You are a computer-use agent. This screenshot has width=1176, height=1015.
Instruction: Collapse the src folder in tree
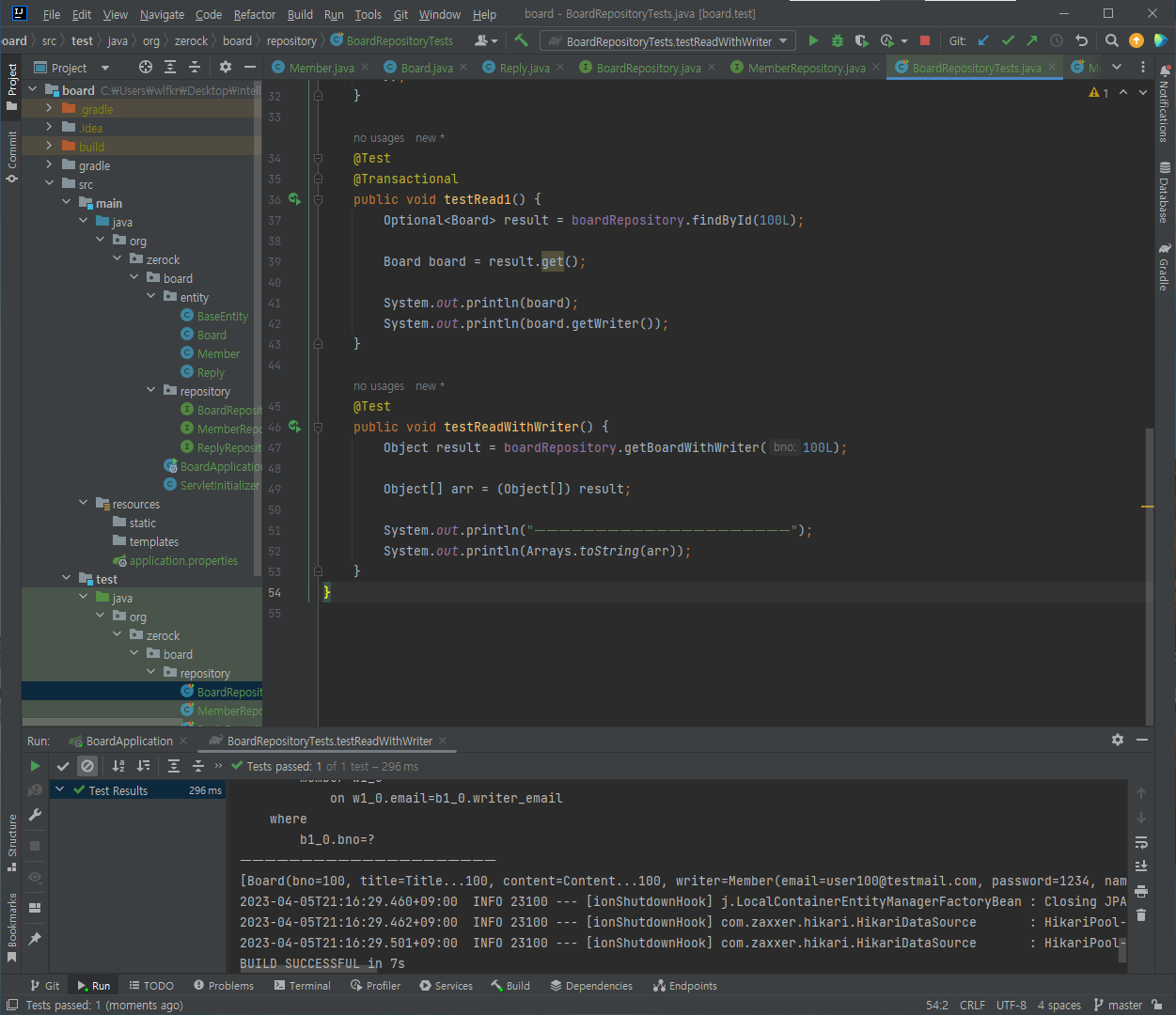point(49,183)
